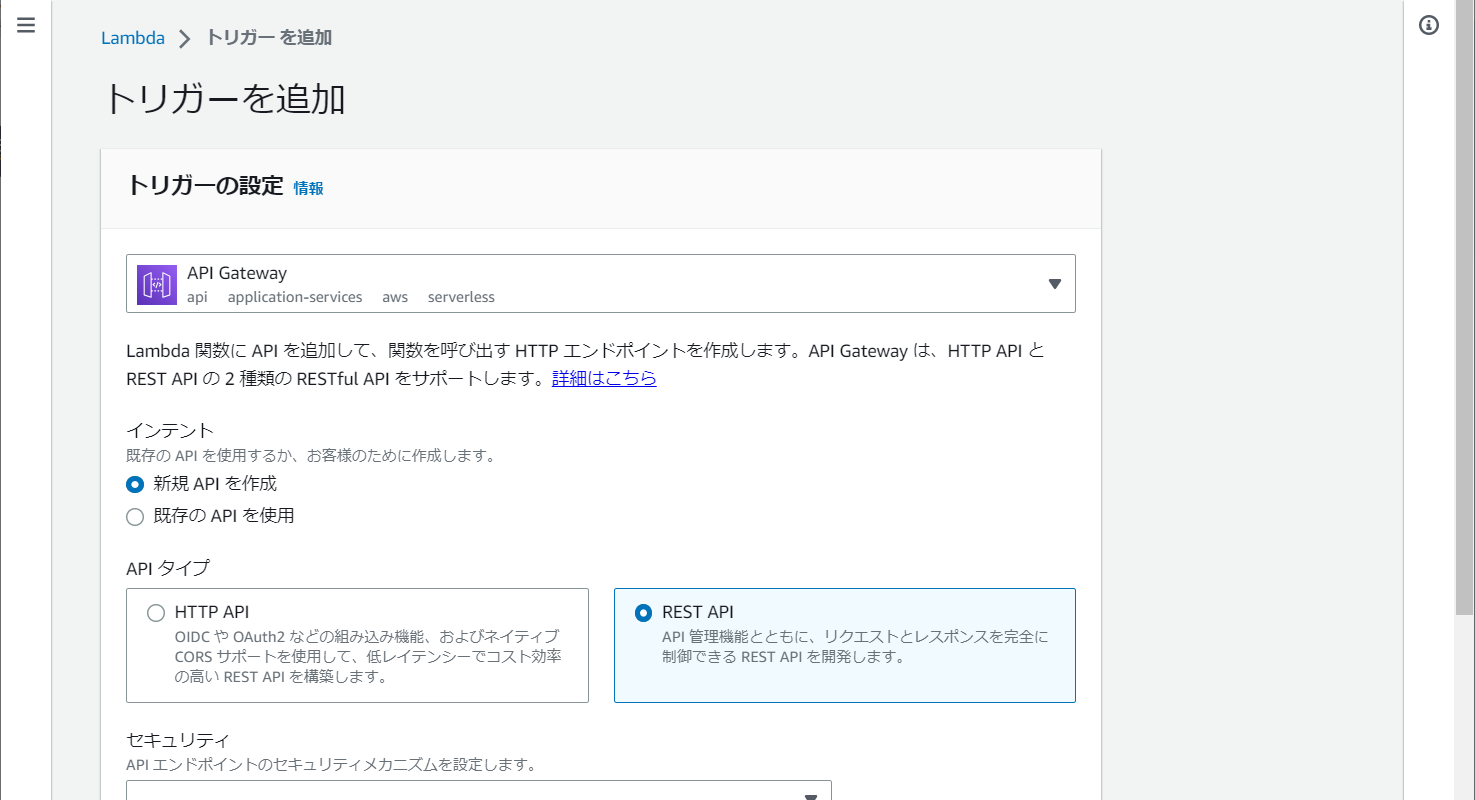Click the purple API Gateway service icon

click(157, 285)
